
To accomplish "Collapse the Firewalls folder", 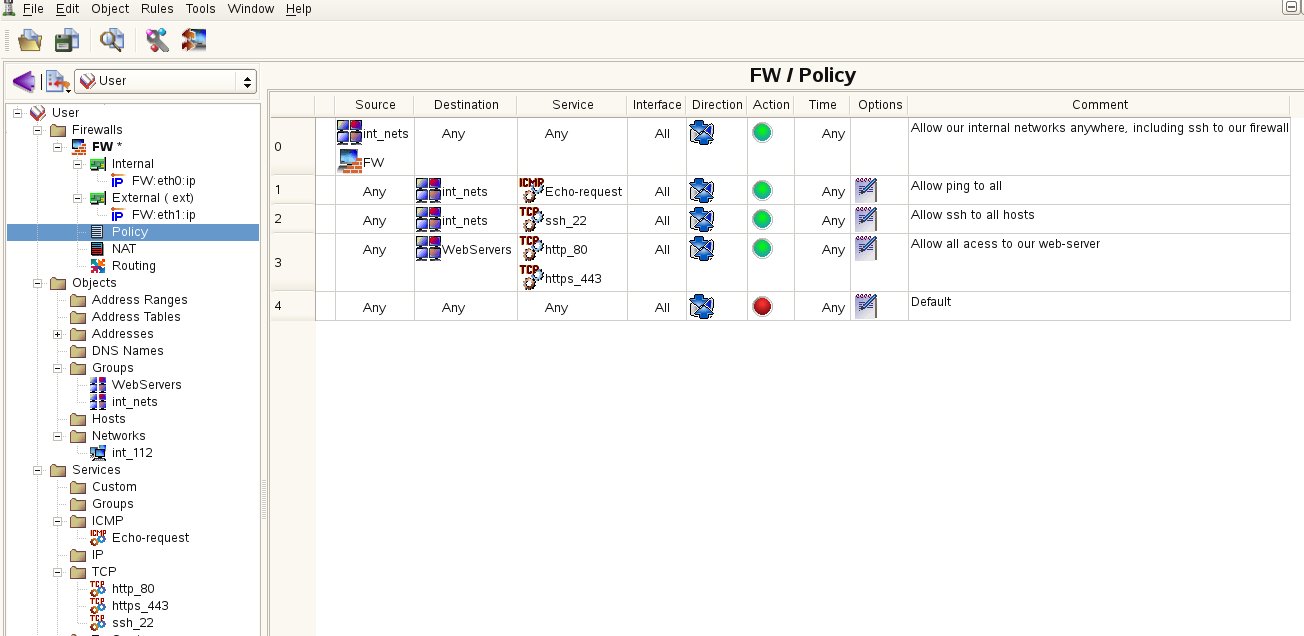I will tap(37, 130).
